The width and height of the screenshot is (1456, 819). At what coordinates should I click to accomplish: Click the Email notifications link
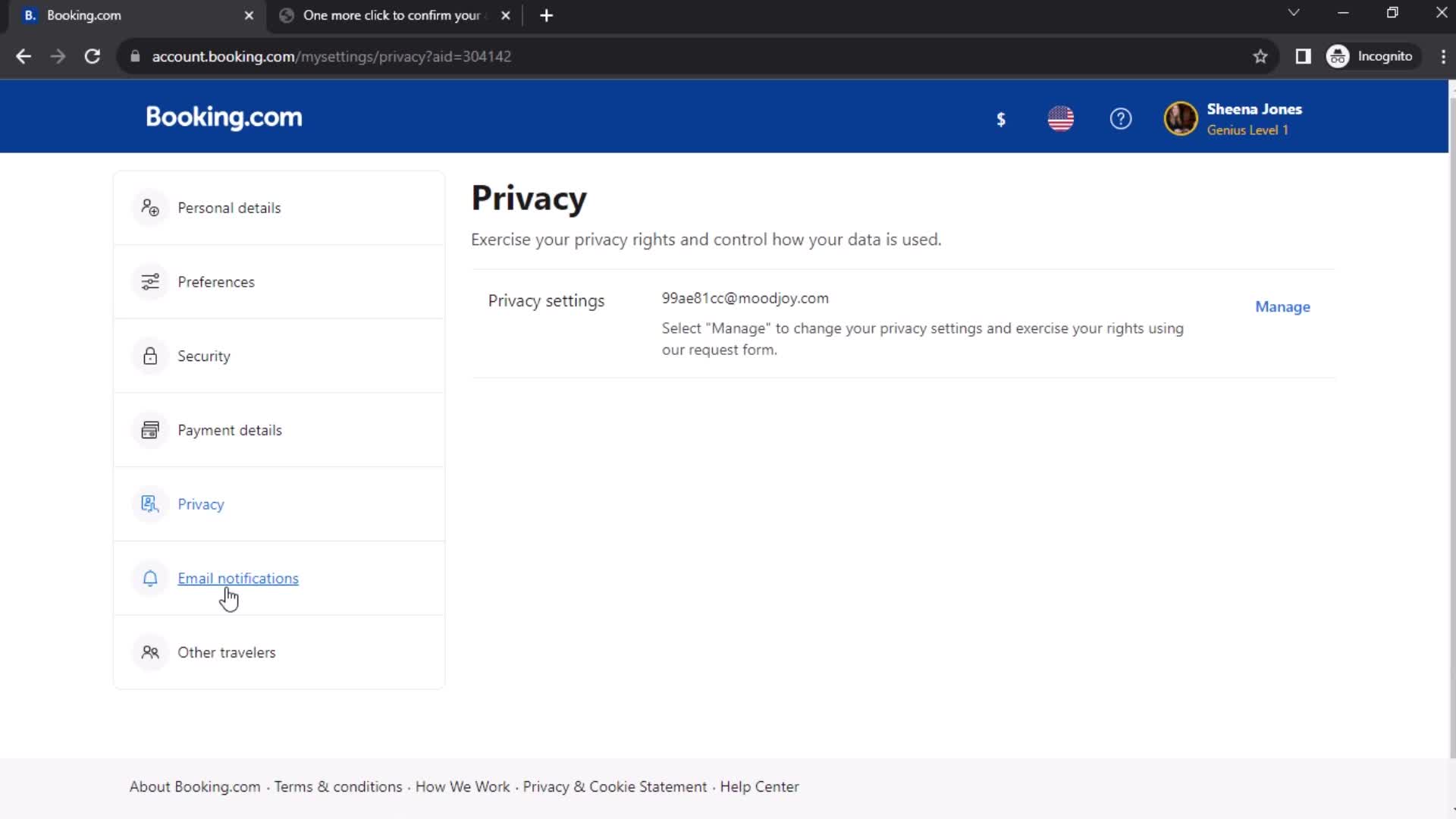(238, 578)
